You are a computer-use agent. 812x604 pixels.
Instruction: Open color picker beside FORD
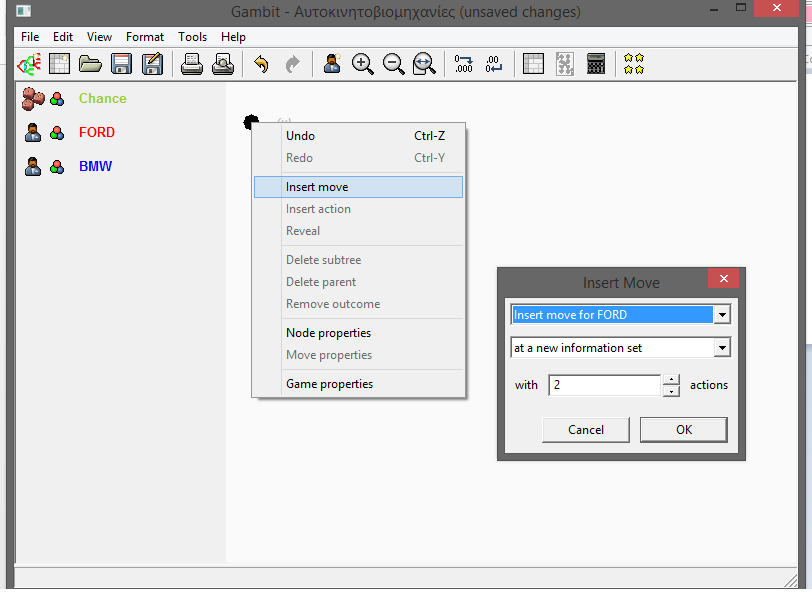coord(57,133)
